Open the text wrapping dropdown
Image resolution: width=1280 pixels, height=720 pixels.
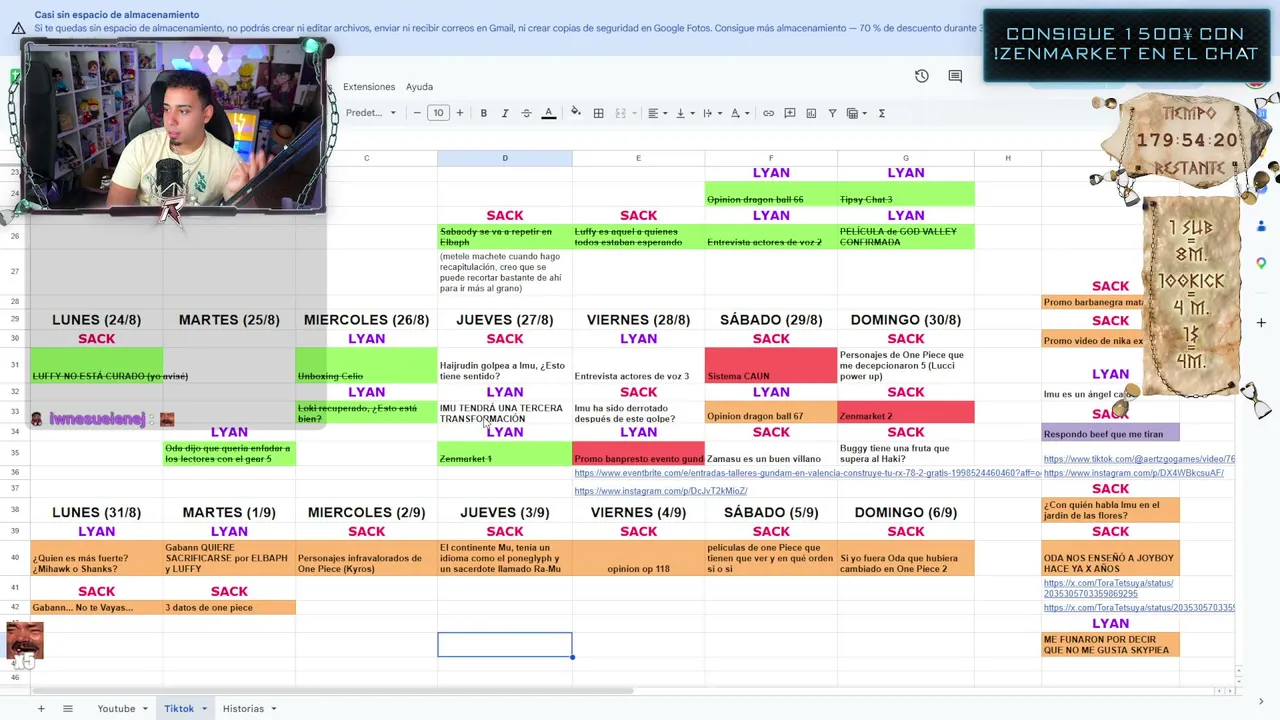tap(711, 113)
